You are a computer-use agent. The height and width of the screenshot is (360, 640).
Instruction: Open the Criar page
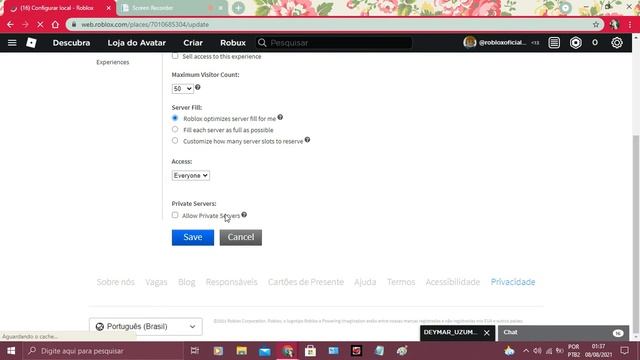(x=193, y=42)
